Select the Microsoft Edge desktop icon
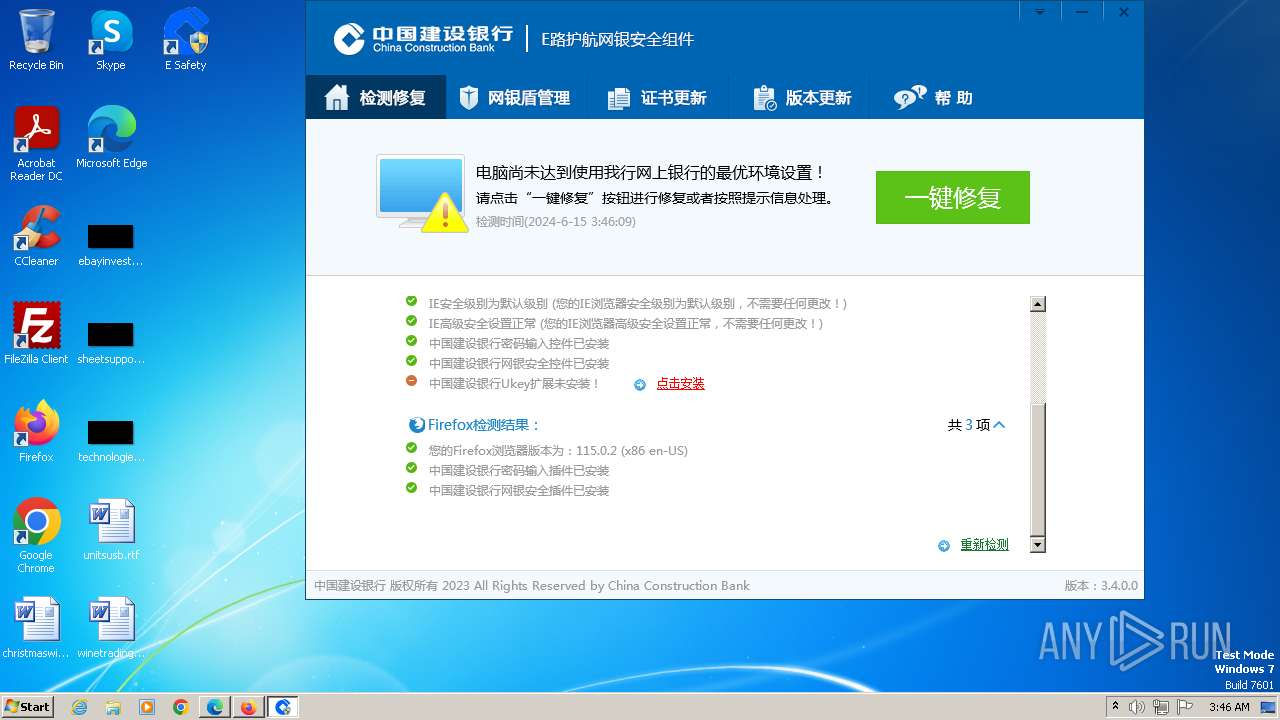This screenshot has height=720, width=1280. pyautogui.click(x=111, y=138)
